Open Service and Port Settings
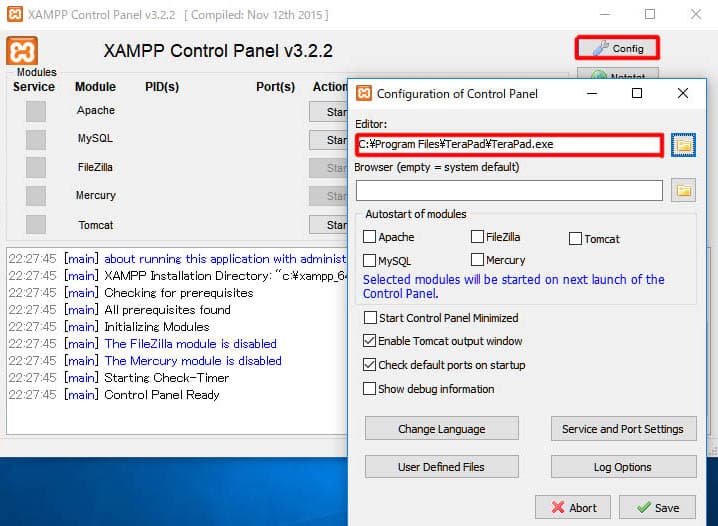This screenshot has height=526, width=718. click(x=624, y=428)
